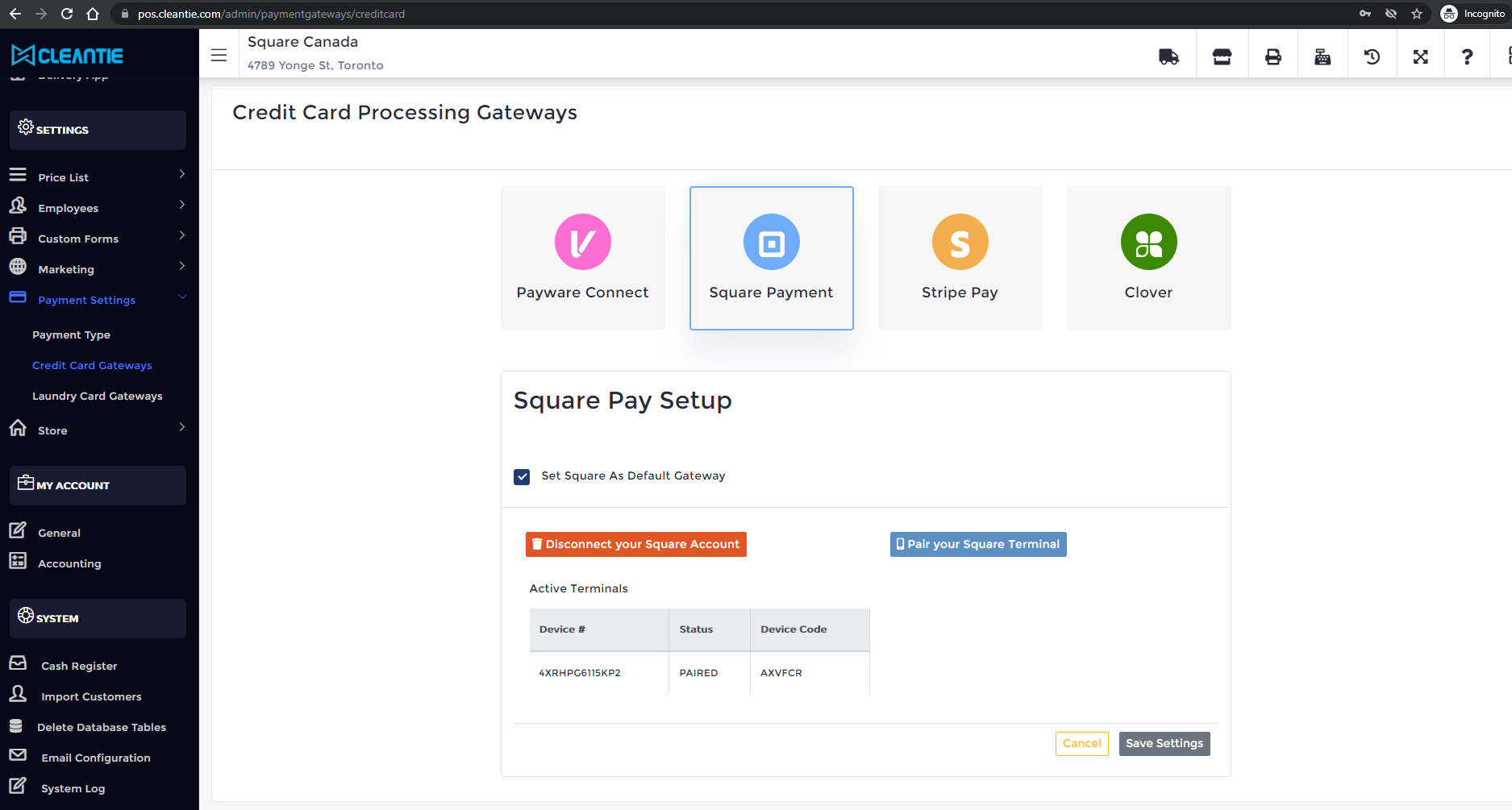Click the printer icon in the header
Screen dimensions: 1512x810
[1272, 55]
